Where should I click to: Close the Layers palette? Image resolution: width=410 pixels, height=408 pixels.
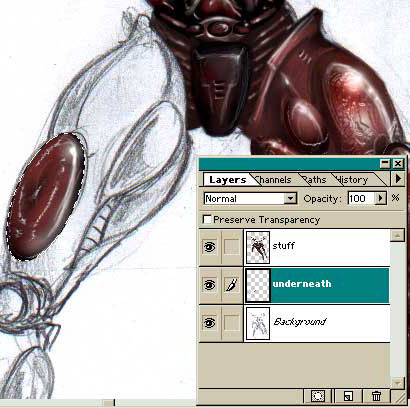[398, 164]
